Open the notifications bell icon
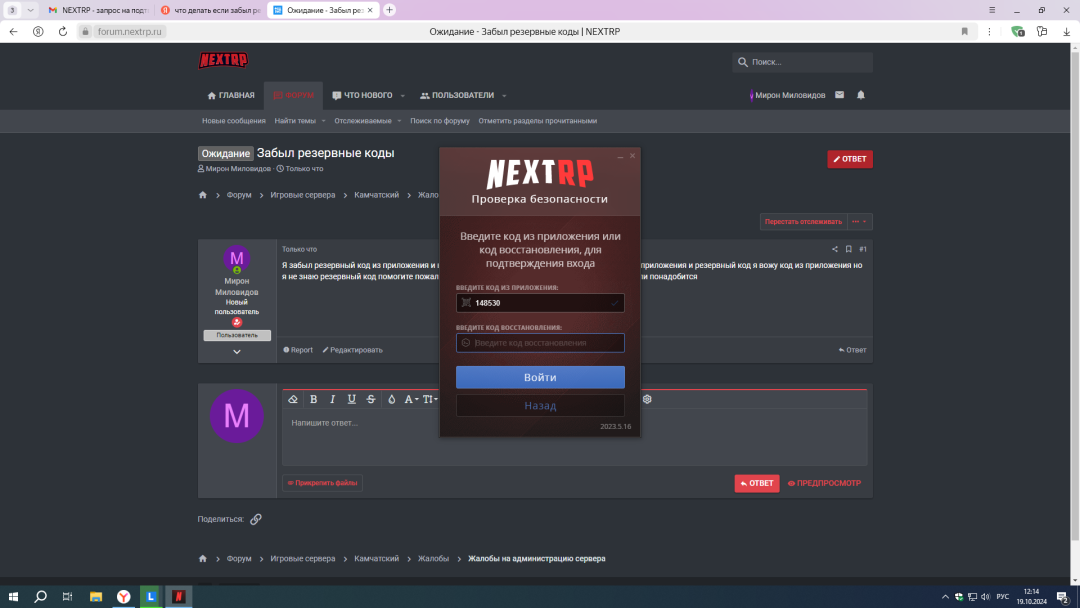 tap(861, 95)
